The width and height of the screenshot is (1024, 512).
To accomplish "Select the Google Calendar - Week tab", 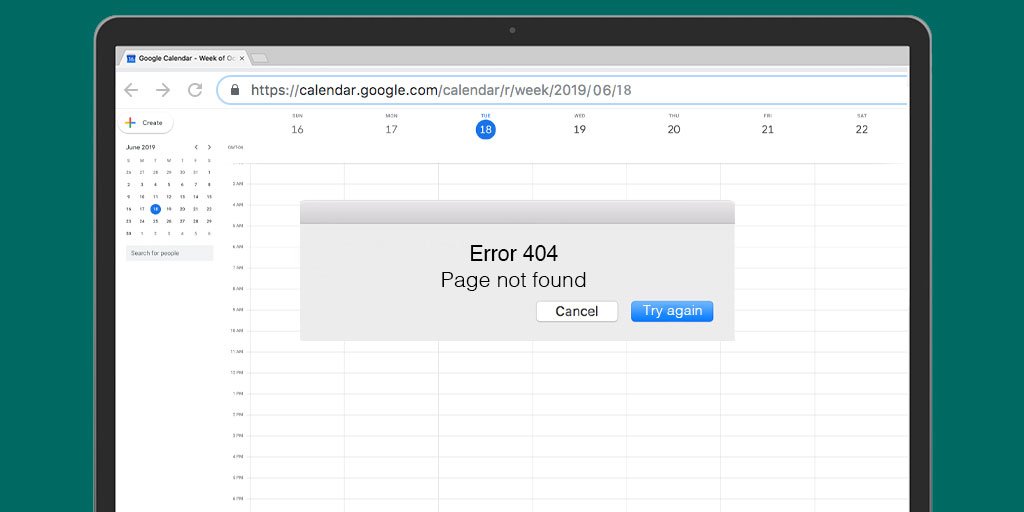I will [x=183, y=58].
